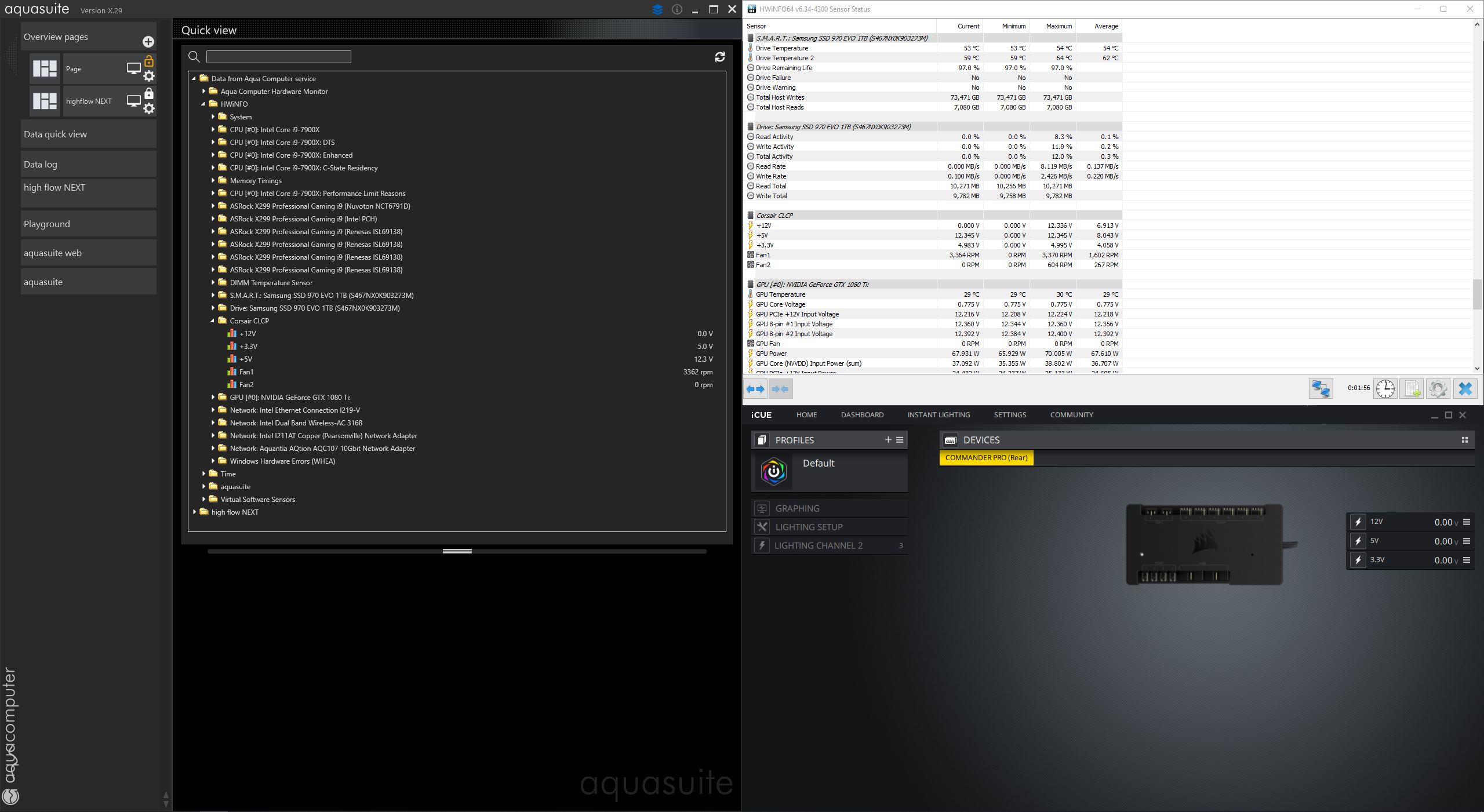Click the Quick view search field
This screenshot has height=812, width=1484.
point(278,57)
